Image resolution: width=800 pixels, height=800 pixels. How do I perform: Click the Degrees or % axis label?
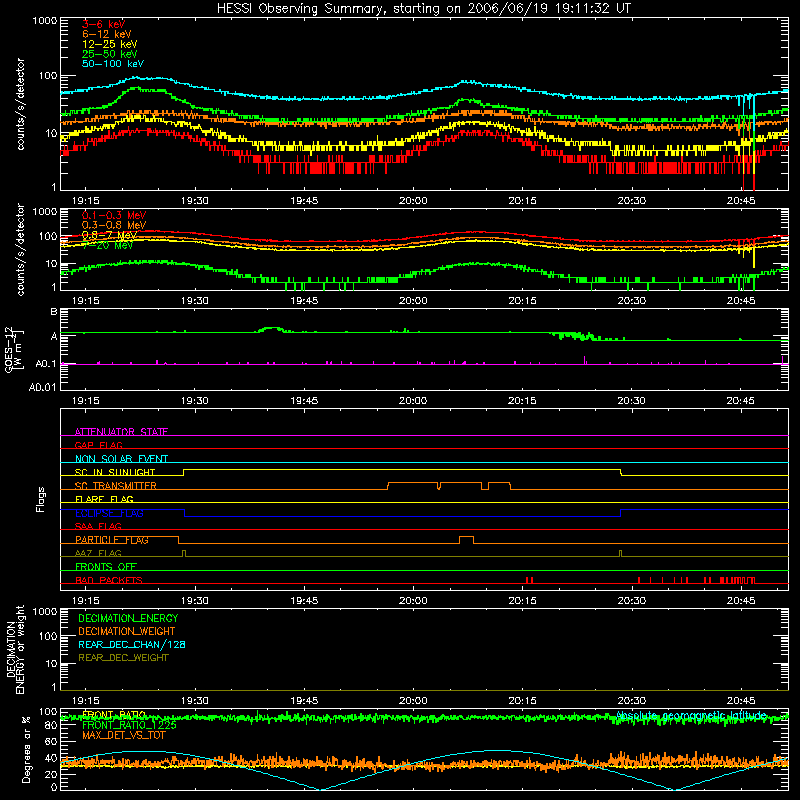point(26,748)
